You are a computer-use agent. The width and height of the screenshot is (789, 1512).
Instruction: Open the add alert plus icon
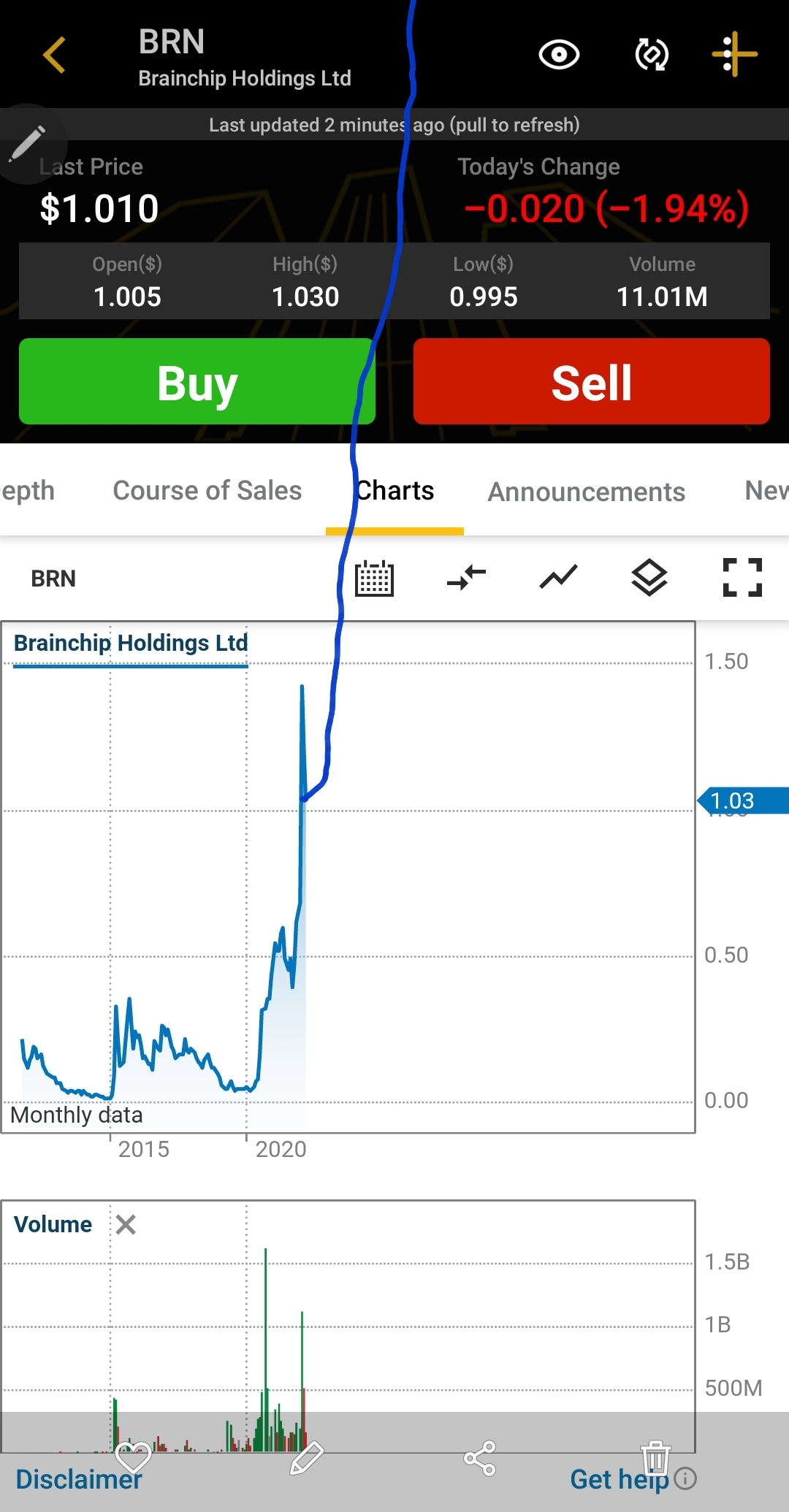735,55
